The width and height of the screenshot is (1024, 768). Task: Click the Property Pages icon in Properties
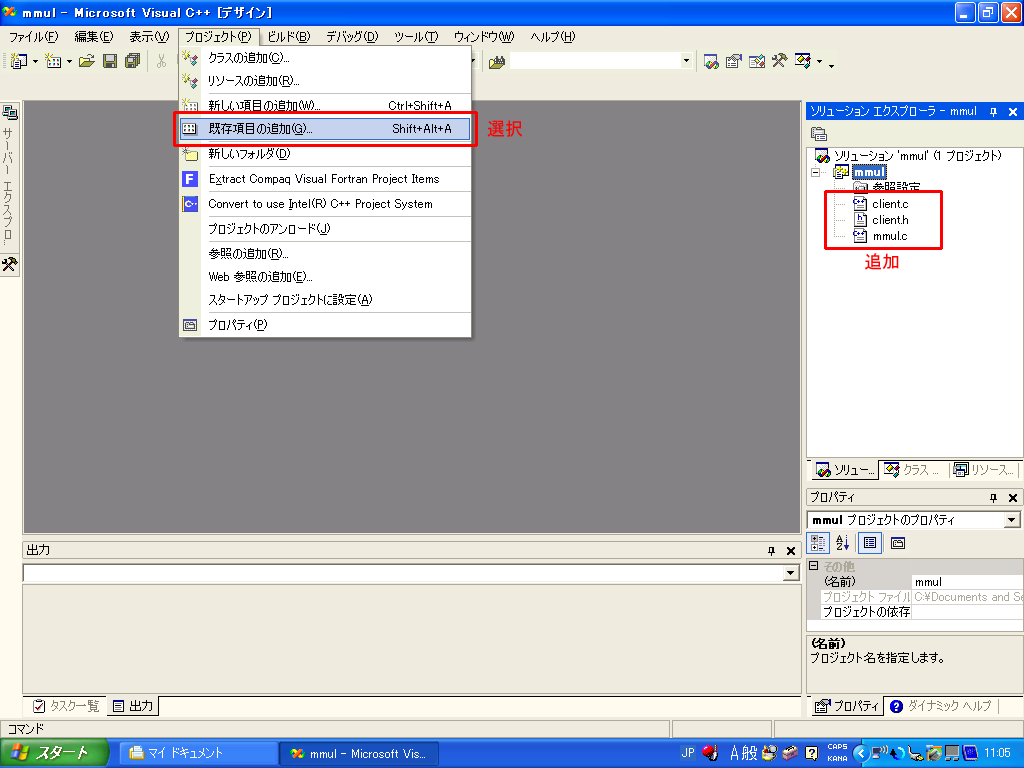click(898, 543)
